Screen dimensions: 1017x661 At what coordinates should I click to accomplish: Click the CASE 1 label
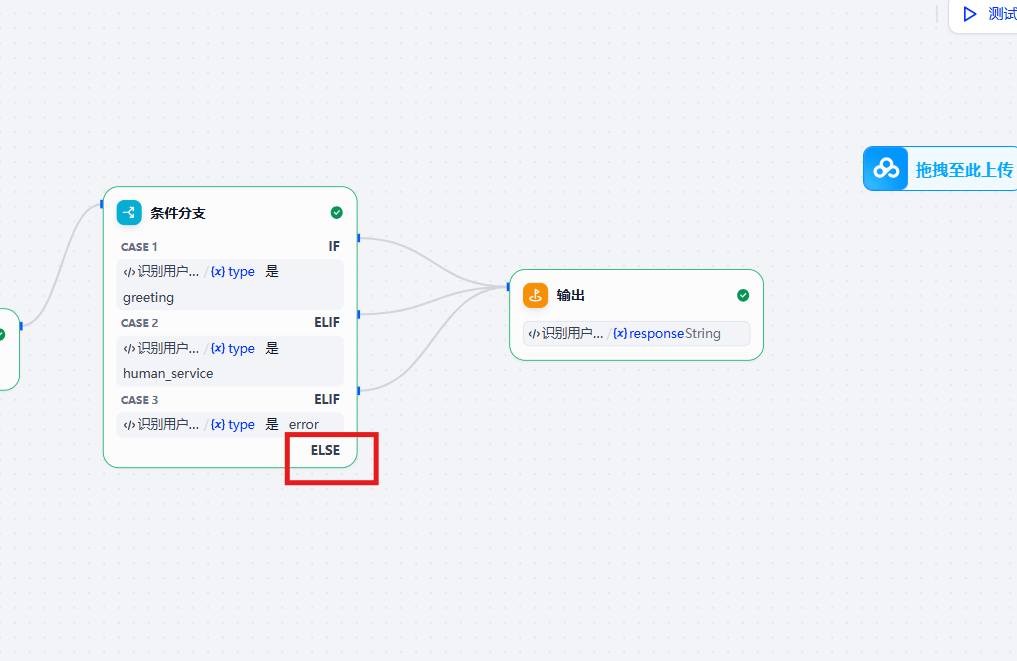(139, 246)
